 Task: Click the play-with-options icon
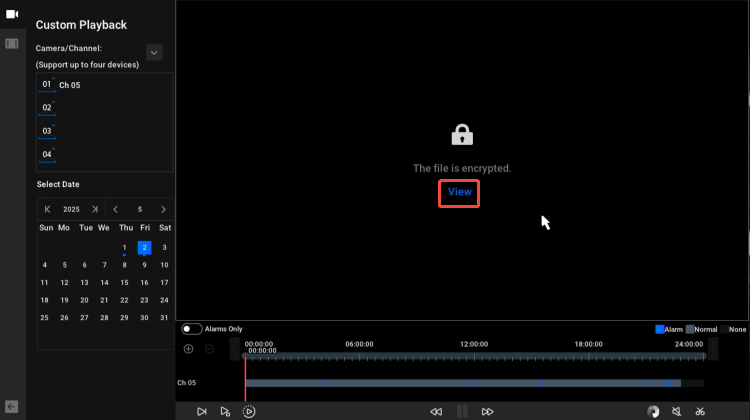[x=225, y=411]
